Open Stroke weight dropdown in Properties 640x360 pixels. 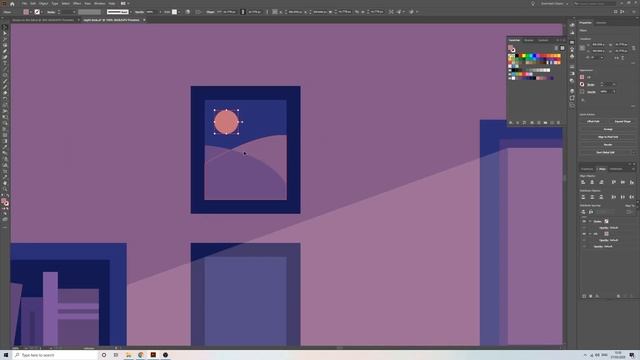613,84
